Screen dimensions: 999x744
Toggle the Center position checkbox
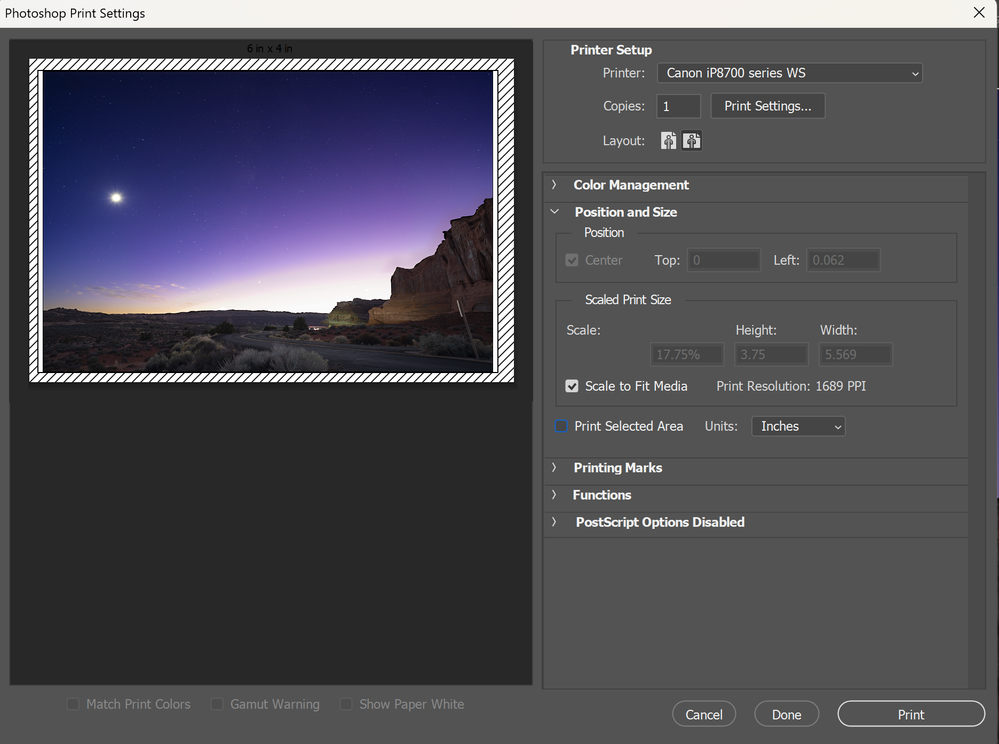point(572,260)
